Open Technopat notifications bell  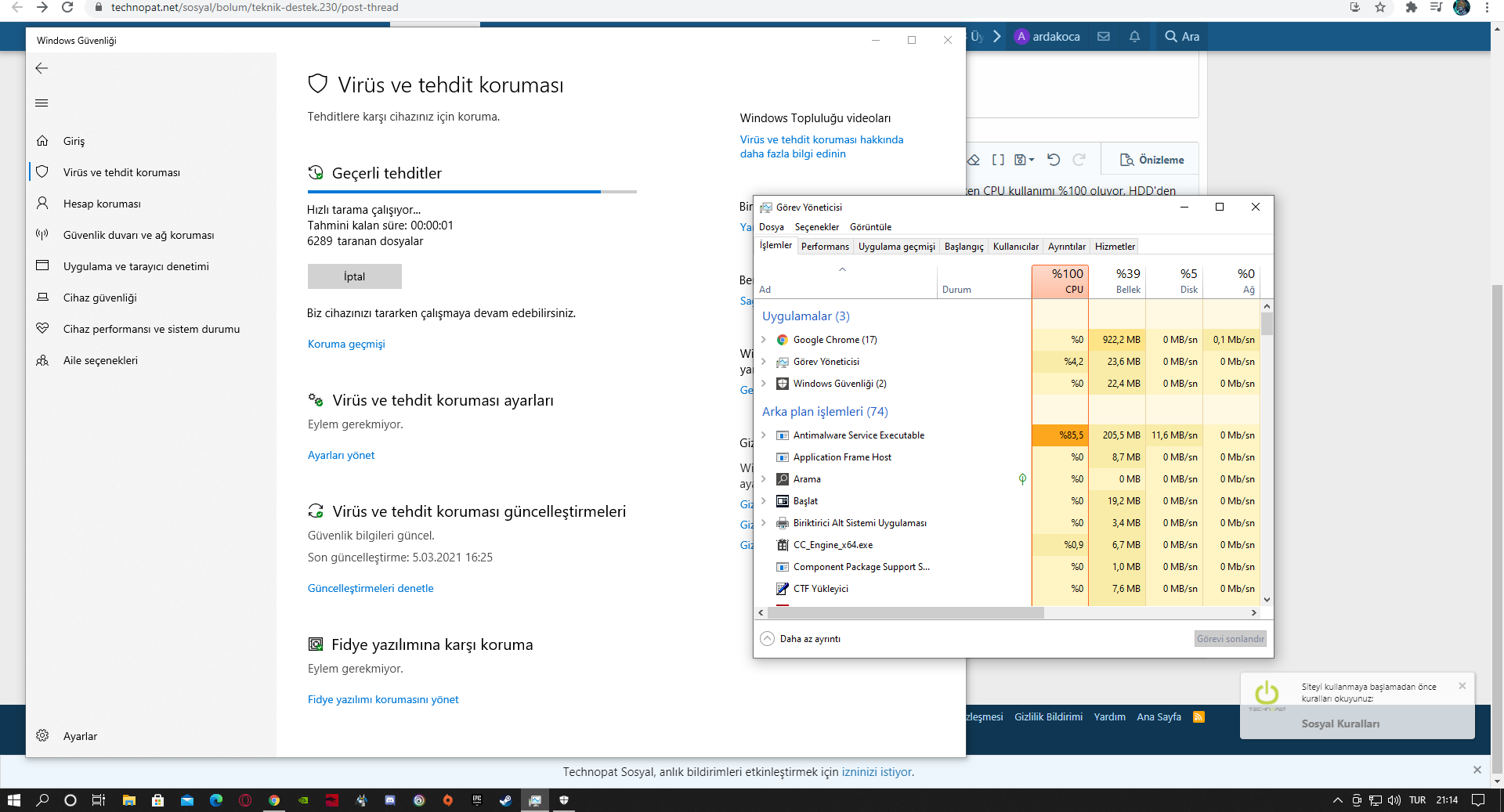[x=1134, y=37]
